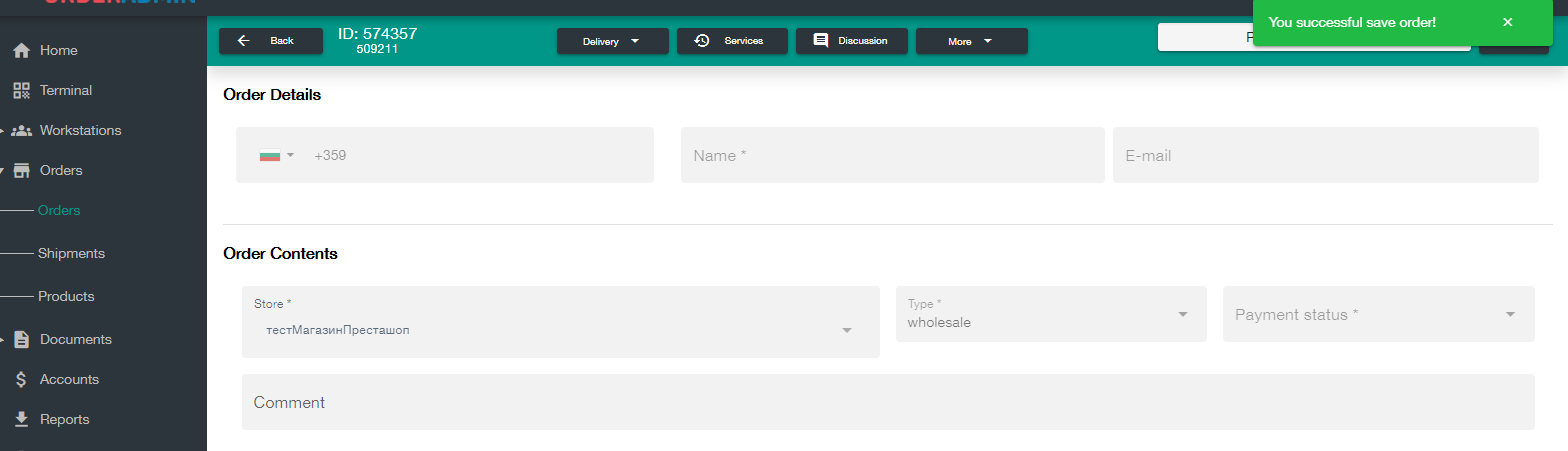Click the Order Contents heading

pyautogui.click(x=280, y=254)
